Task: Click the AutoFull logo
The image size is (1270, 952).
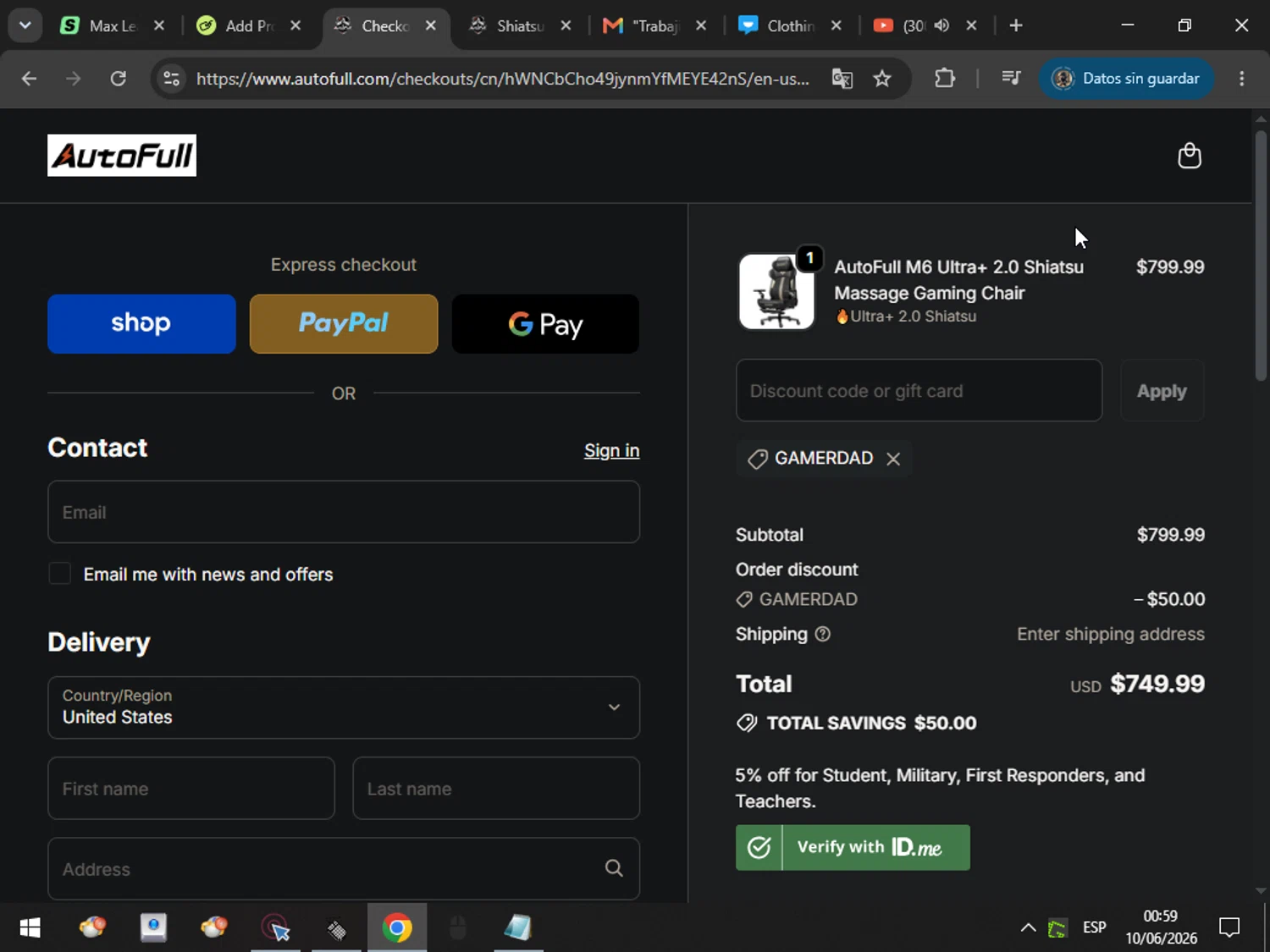Action: pyautogui.click(x=122, y=156)
